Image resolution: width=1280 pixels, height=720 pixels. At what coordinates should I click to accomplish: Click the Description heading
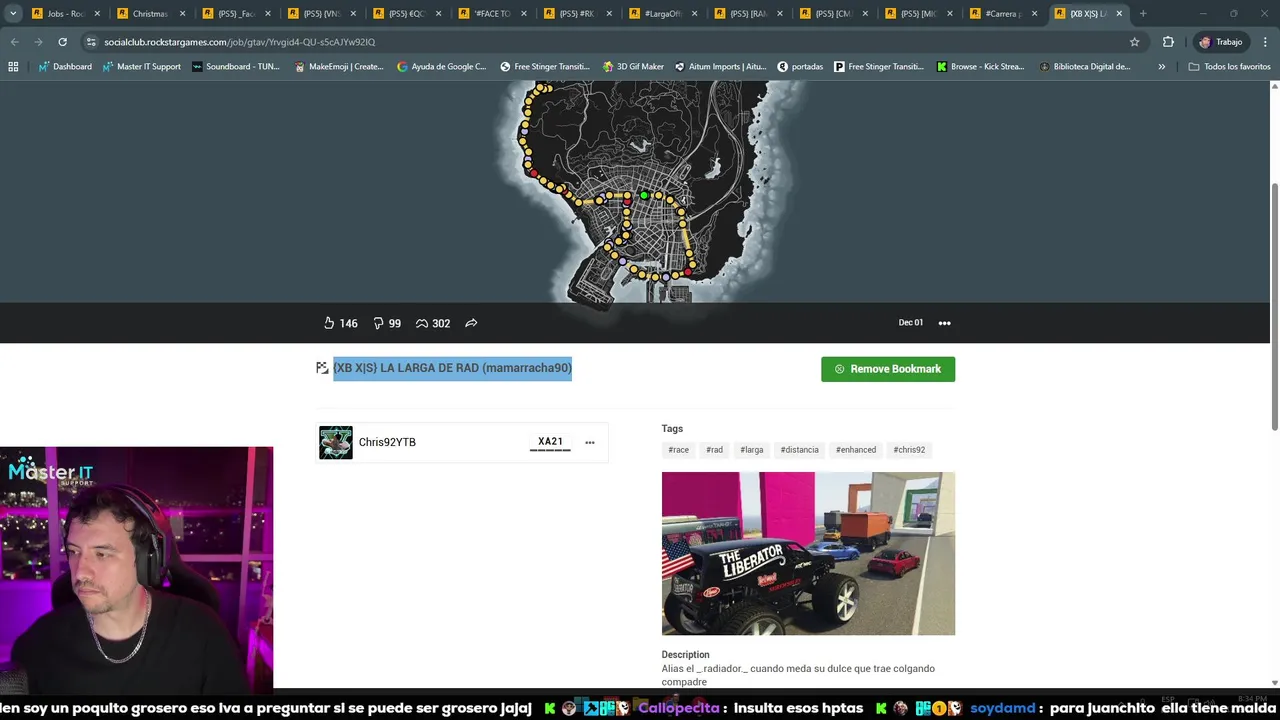[x=685, y=655]
